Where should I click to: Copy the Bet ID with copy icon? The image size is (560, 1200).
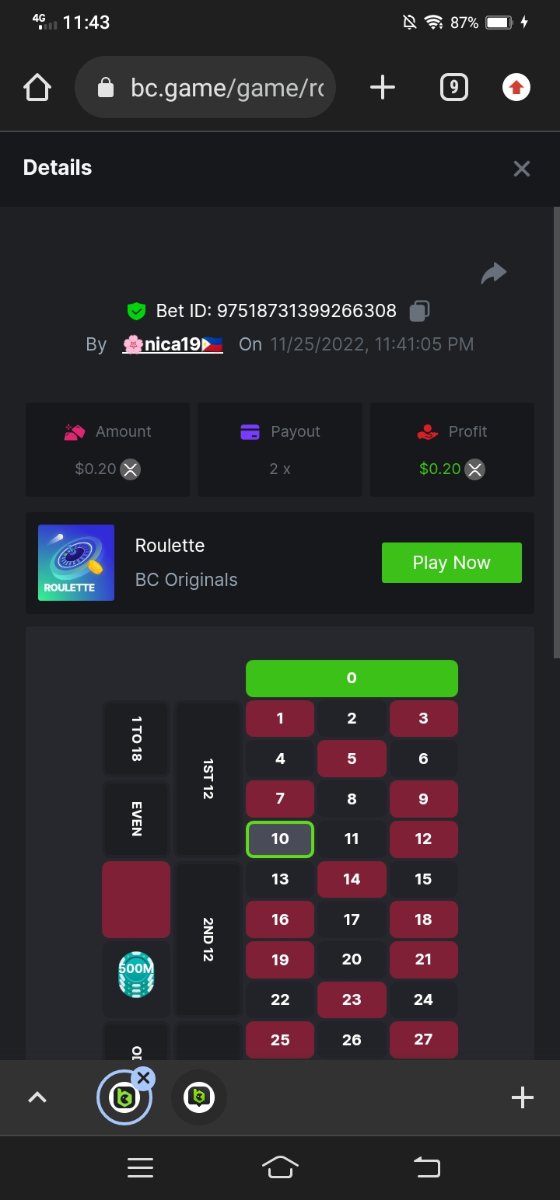tap(421, 311)
